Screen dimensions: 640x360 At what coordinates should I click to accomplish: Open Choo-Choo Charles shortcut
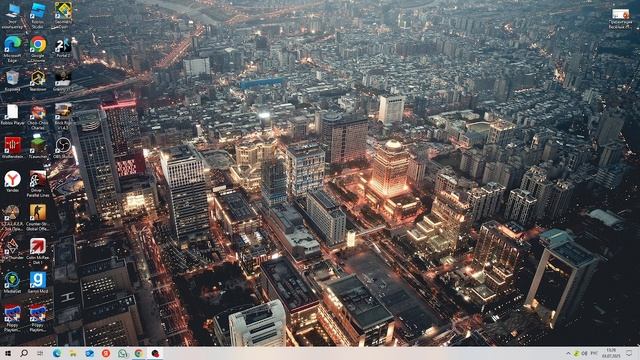click(x=38, y=117)
